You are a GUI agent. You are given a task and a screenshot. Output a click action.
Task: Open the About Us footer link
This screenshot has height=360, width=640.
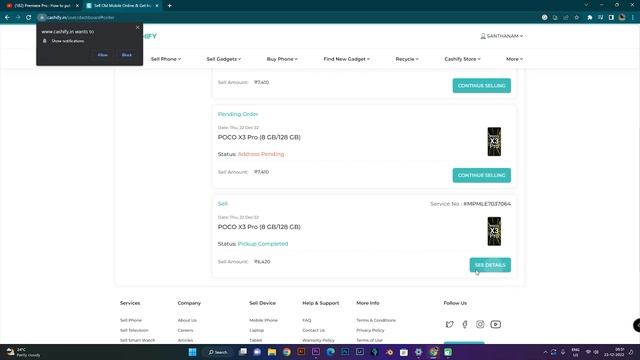click(x=187, y=320)
